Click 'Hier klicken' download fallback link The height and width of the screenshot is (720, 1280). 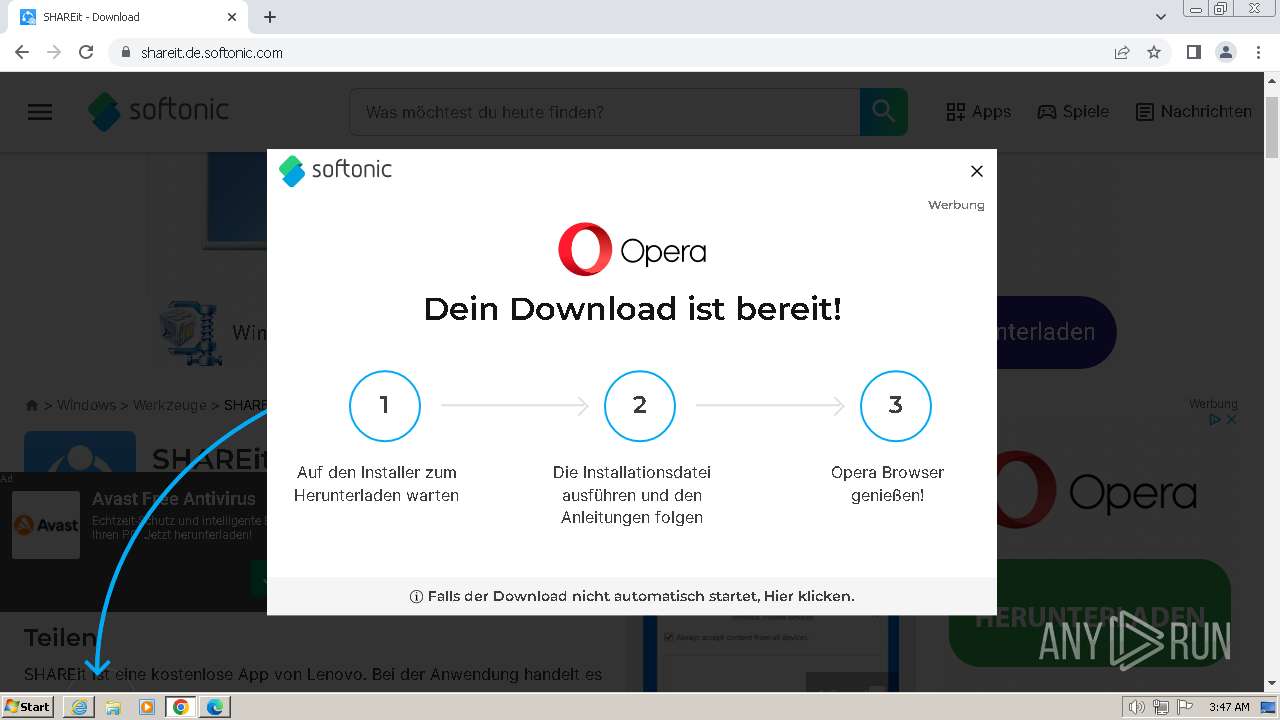[808, 596]
